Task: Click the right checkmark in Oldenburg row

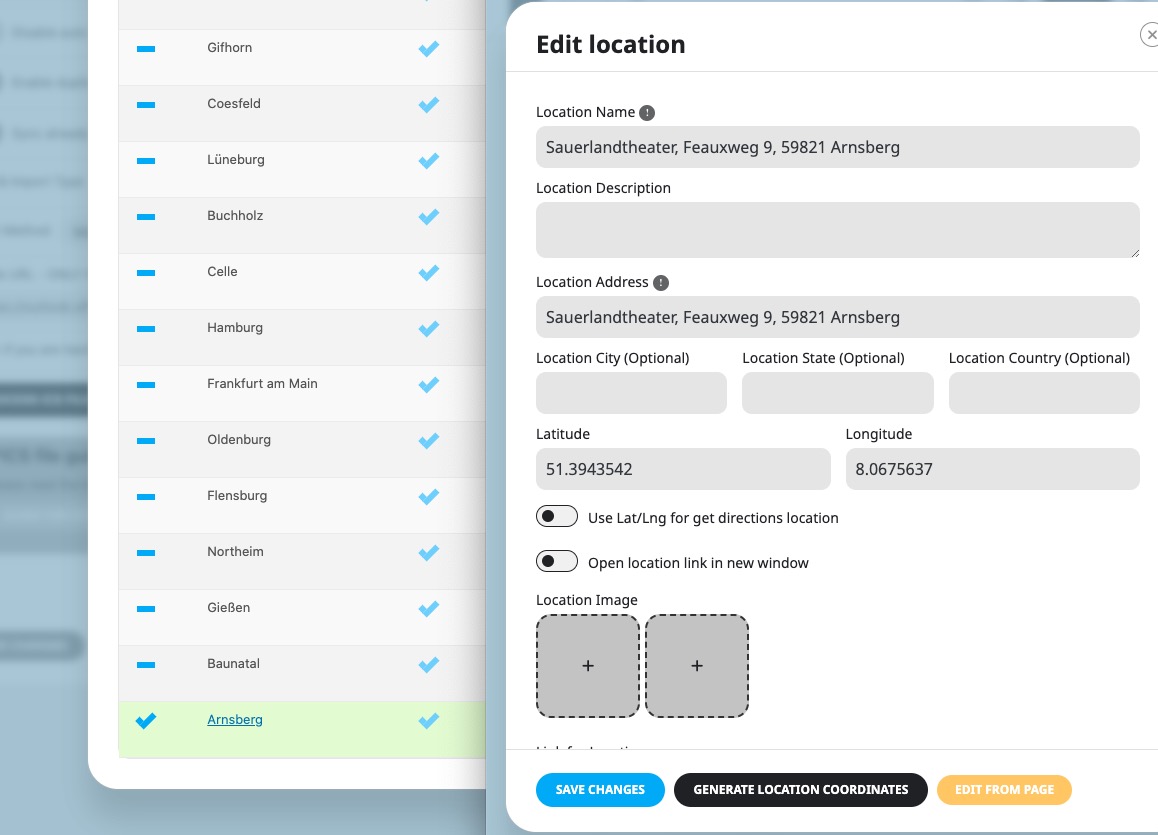Action: point(428,441)
